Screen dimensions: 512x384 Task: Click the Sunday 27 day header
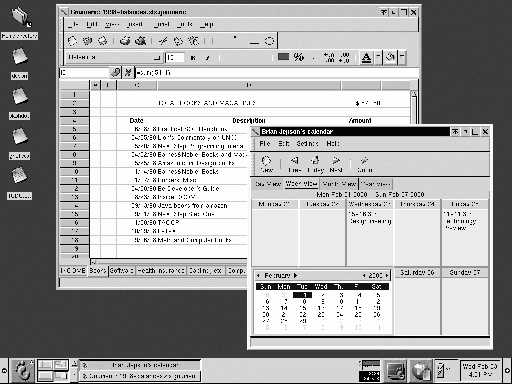tap(465, 272)
